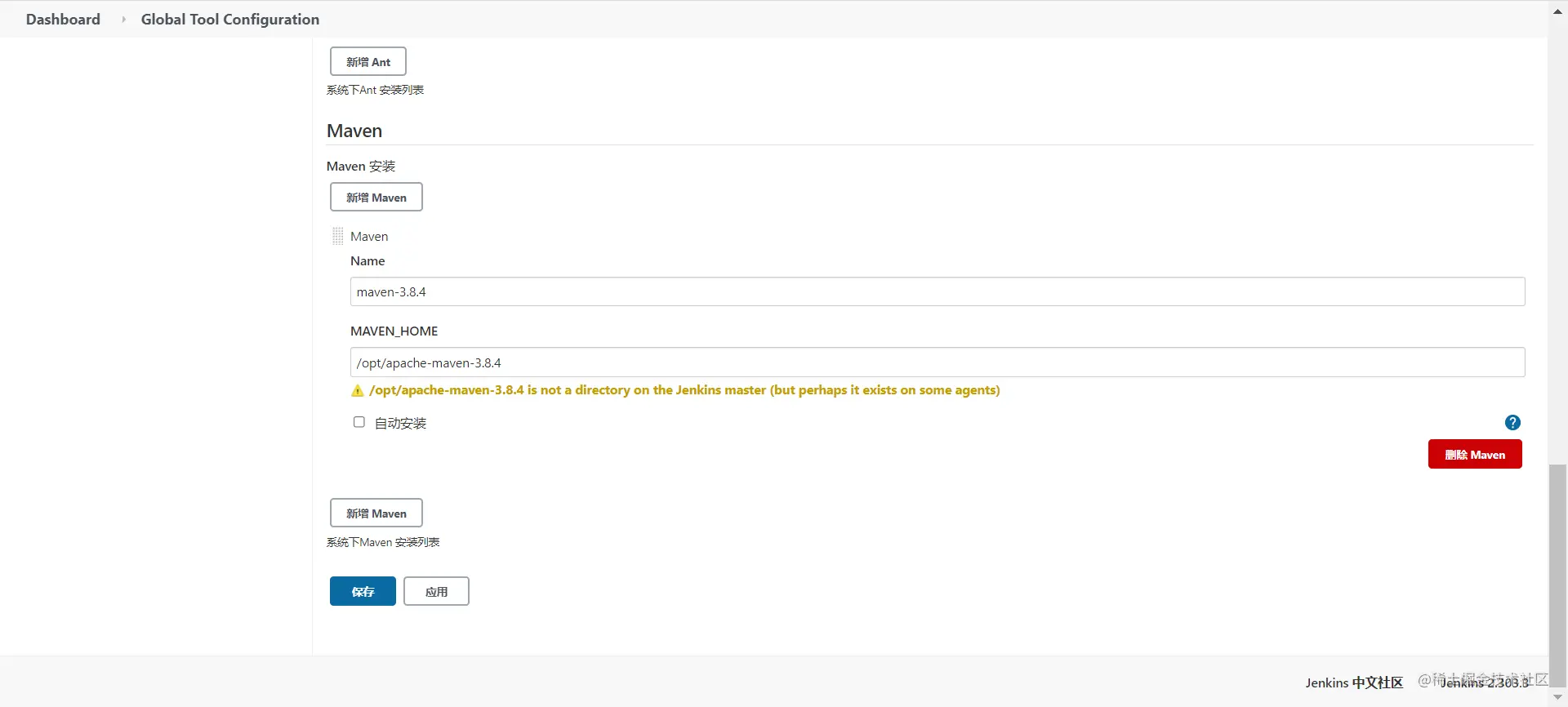The image size is (1568, 707).
Task: Focus the MAVEN_HOME path field
Action: (938, 362)
